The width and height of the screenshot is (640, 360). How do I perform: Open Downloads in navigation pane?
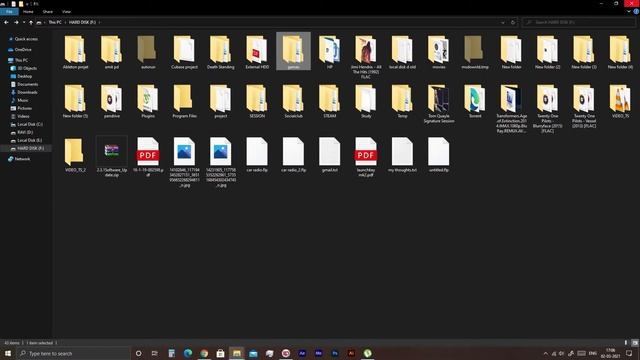click(x=27, y=92)
